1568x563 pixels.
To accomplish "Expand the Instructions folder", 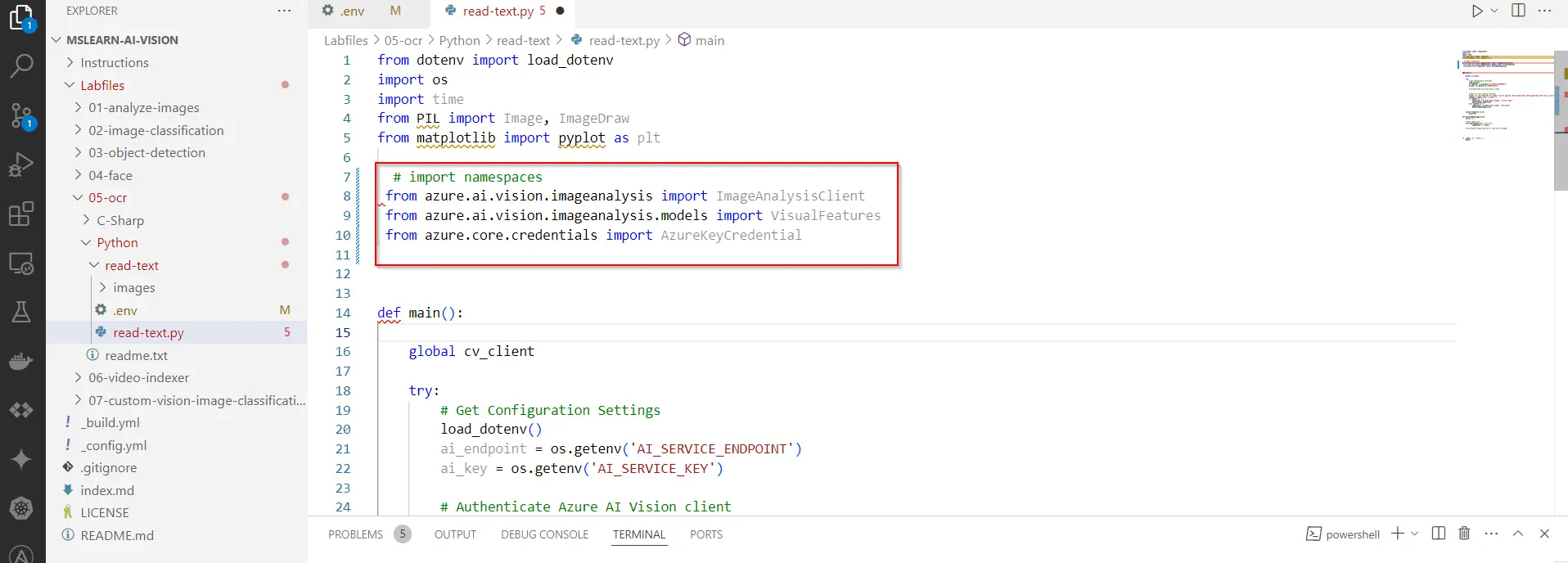I will (115, 62).
